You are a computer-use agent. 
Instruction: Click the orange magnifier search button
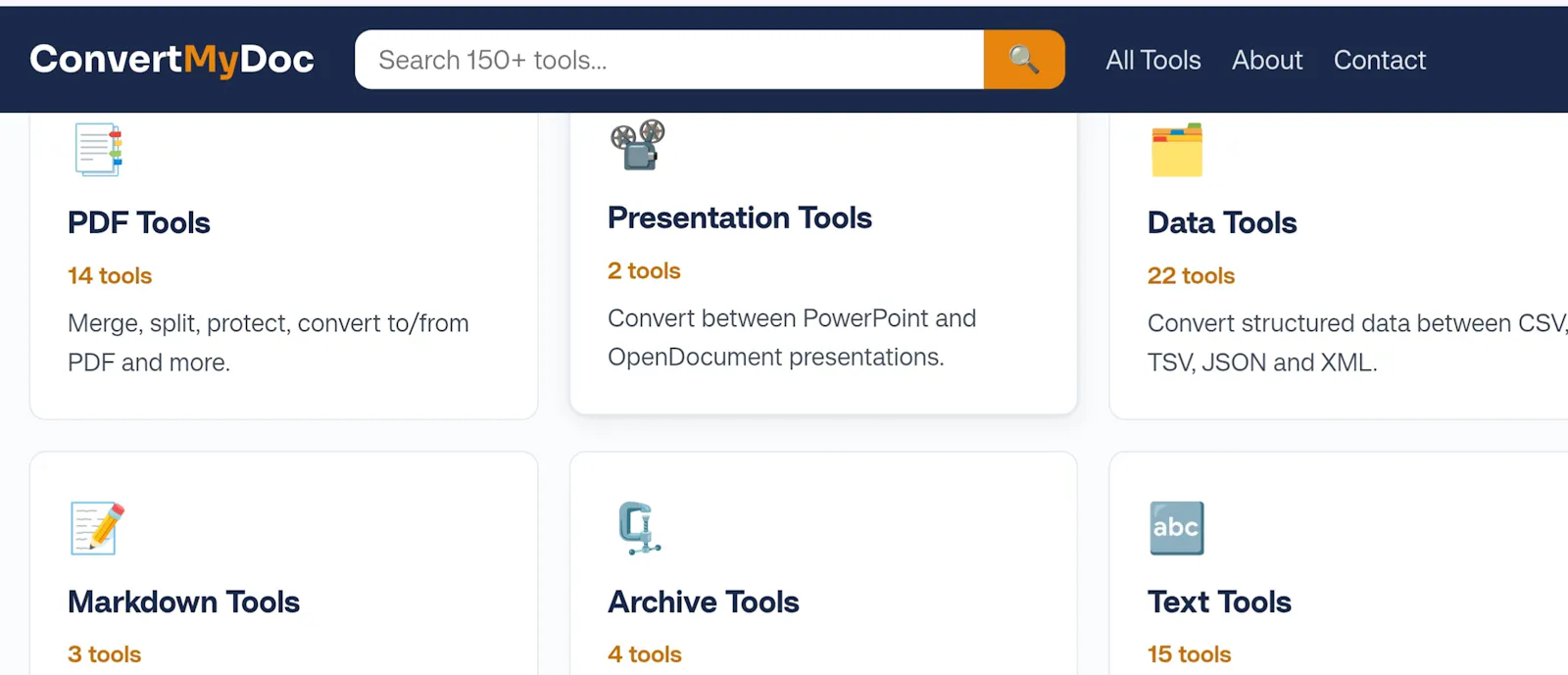pyautogui.click(x=1024, y=60)
